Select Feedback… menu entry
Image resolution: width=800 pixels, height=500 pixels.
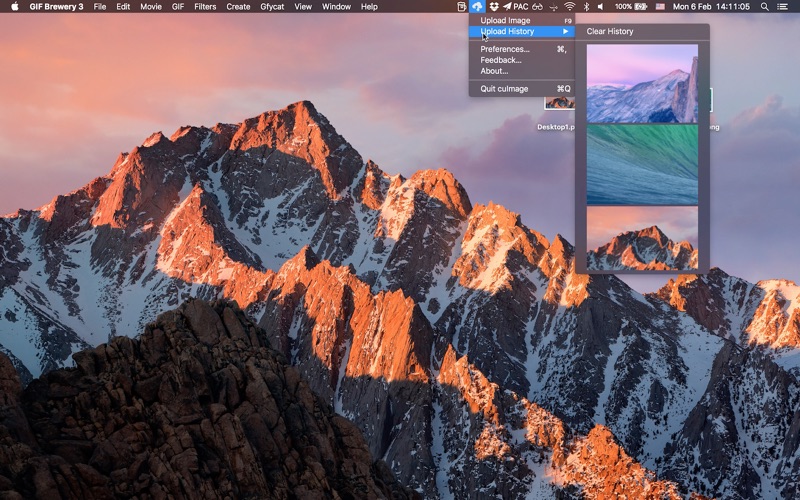click(x=522, y=60)
